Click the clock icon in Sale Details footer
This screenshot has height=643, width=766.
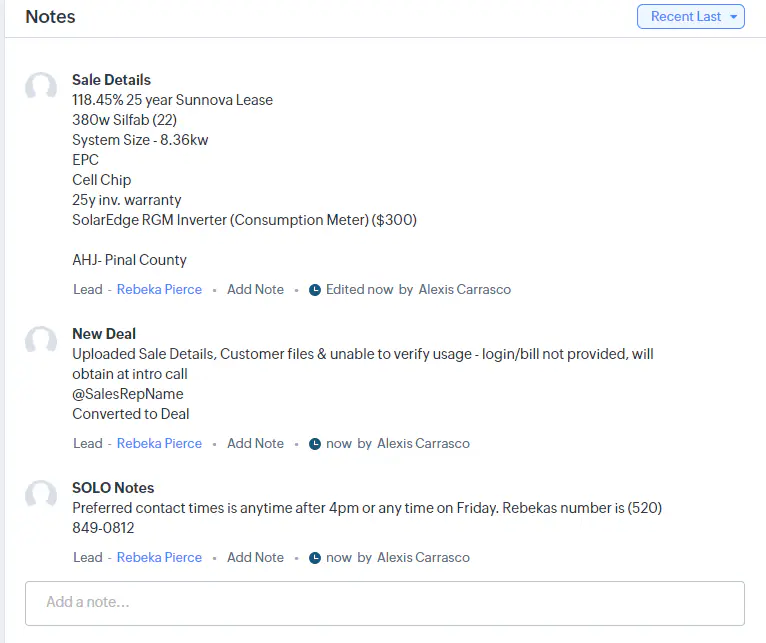pyautogui.click(x=315, y=290)
